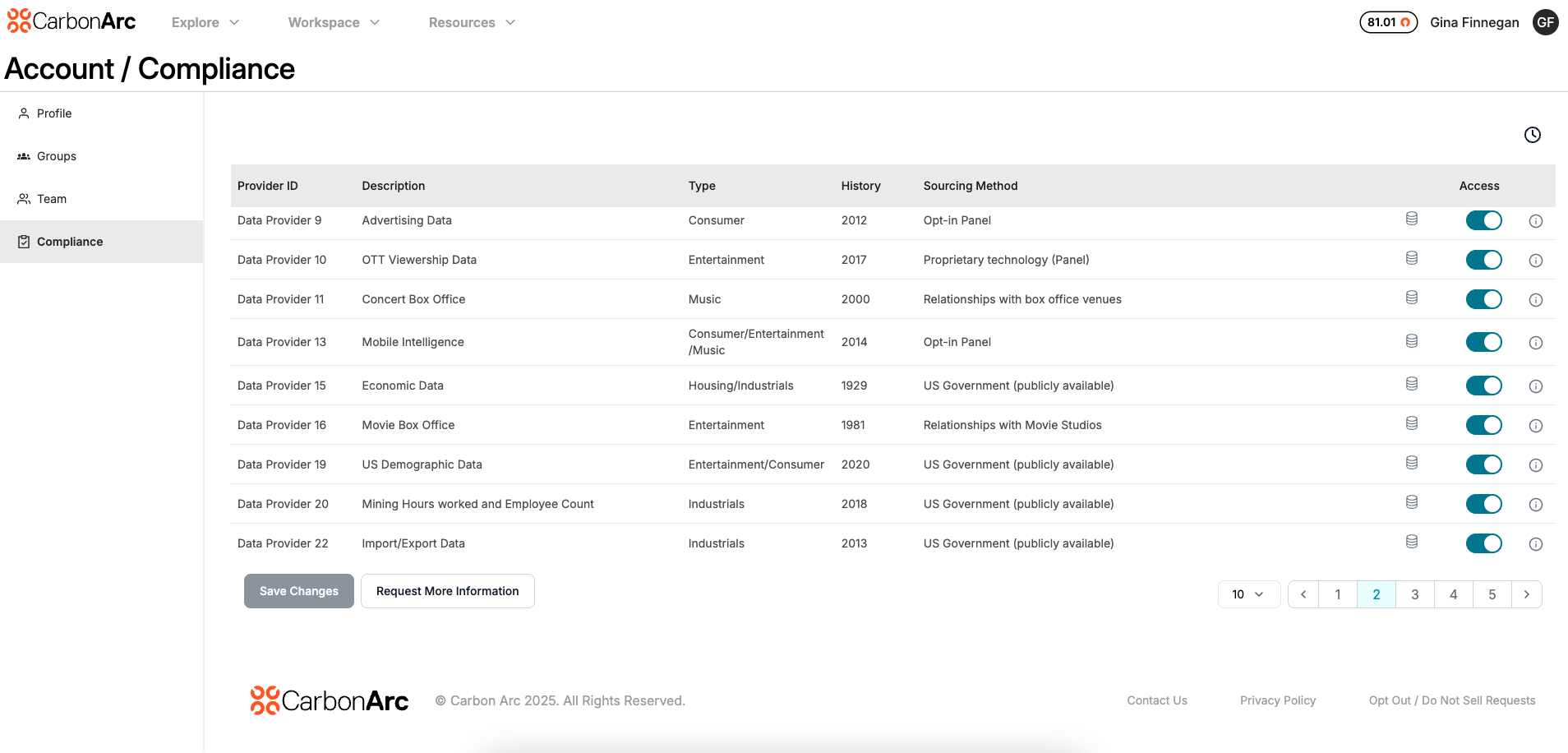Click the info icon for Data Provider 10
The width and height of the screenshot is (1568, 753).
pyautogui.click(x=1536, y=260)
